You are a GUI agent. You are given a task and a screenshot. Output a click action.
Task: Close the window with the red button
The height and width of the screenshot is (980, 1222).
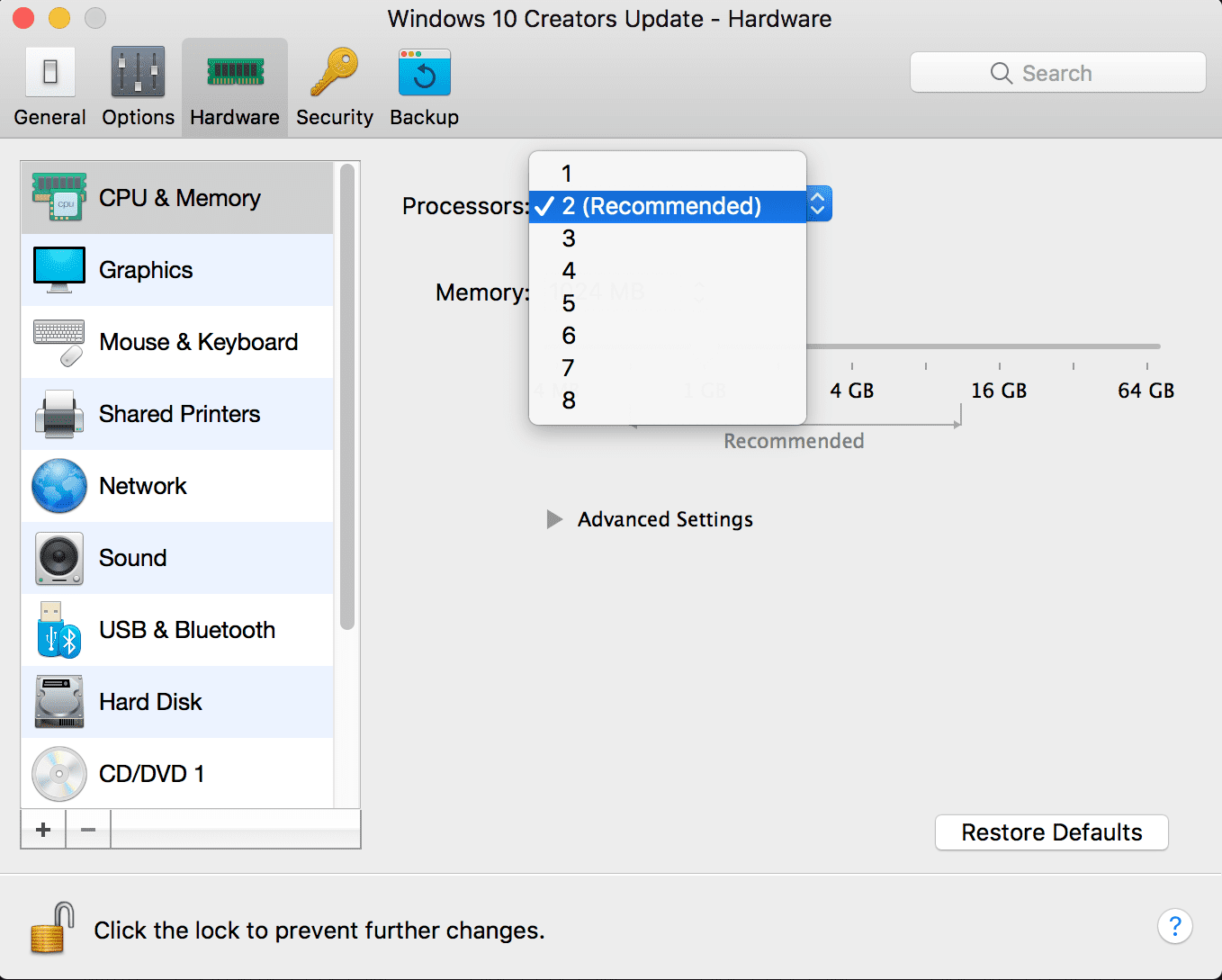[23, 18]
